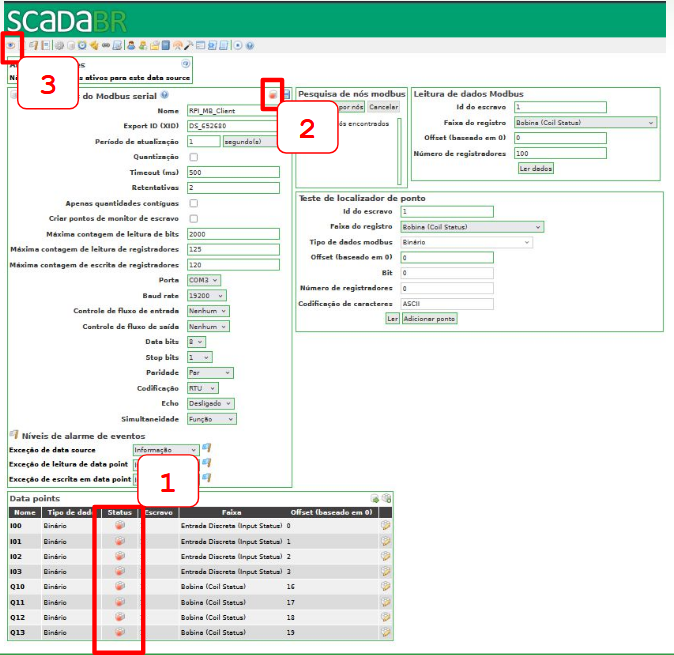Enable data point Q10 status icon
The image size is (674, 655).
(120, 587)
